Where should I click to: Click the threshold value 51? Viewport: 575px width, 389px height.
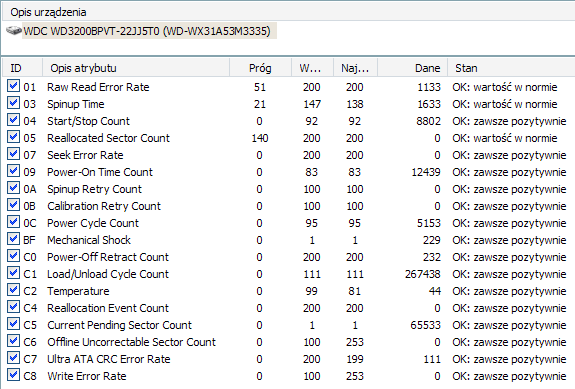pos(260,87)
